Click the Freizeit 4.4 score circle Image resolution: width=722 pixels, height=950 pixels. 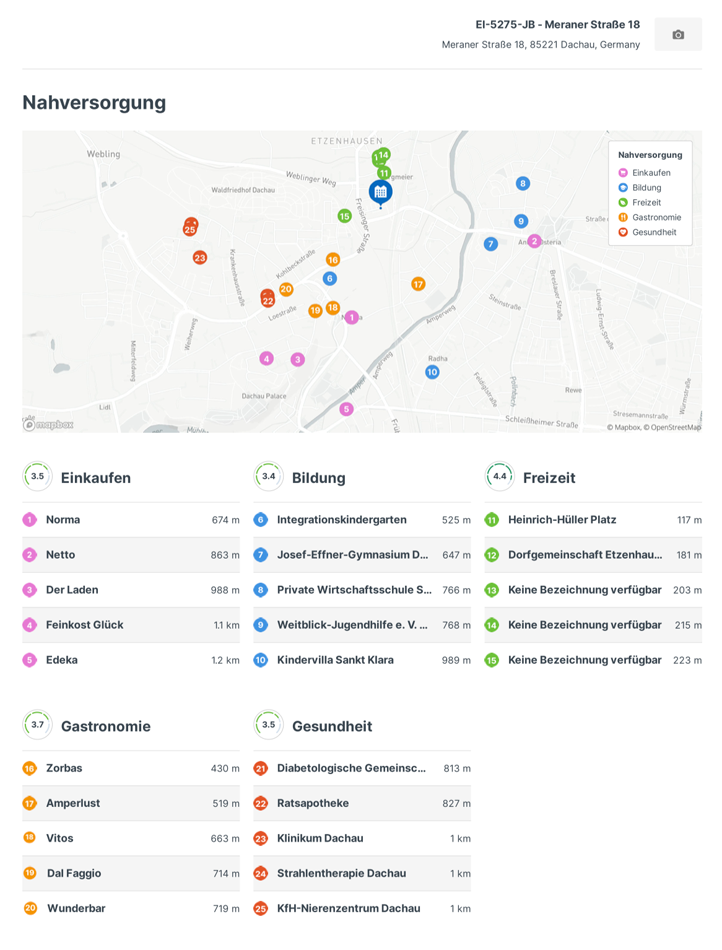click(499, 477)
